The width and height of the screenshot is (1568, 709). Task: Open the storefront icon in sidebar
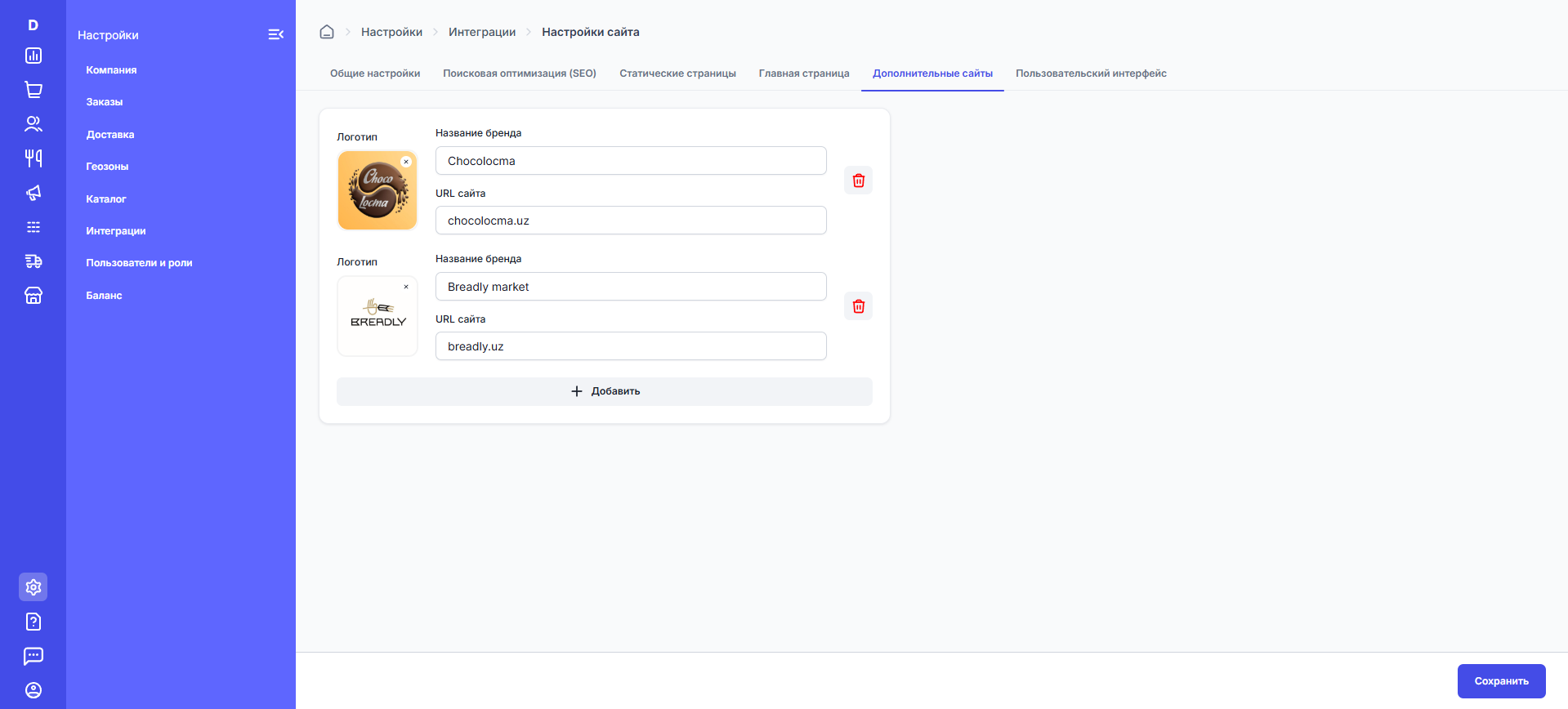[34, 296]
